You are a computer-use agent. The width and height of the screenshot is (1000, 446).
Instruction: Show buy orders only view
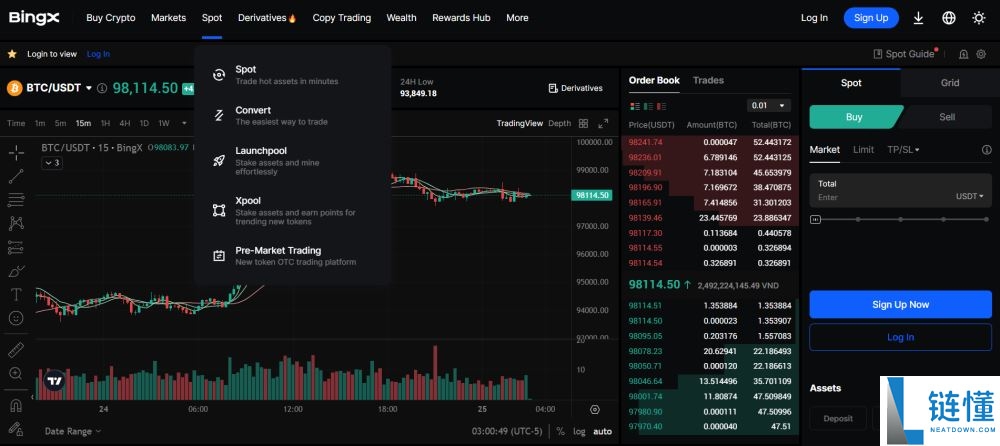(x=648, y=106)
